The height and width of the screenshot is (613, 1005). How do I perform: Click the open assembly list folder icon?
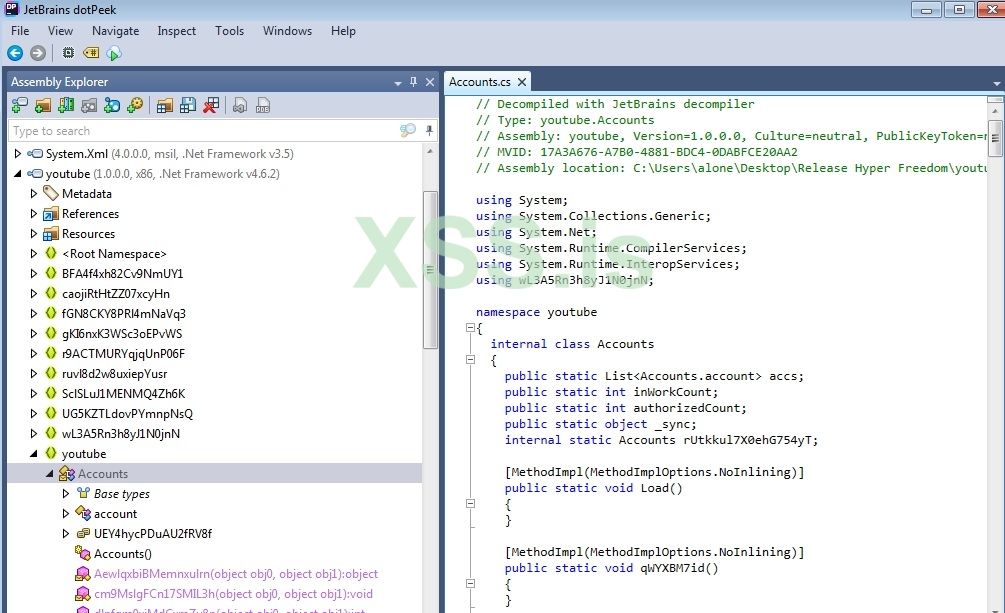165,105
